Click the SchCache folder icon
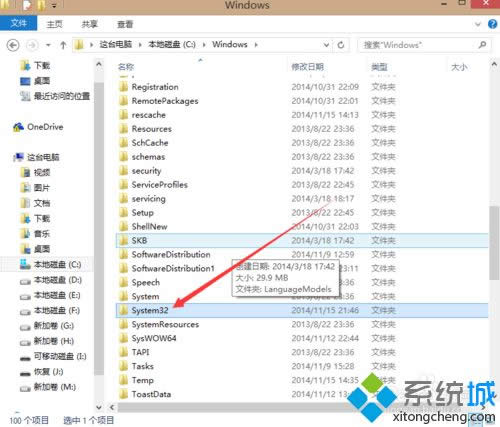The height and width of the screenshot is (427, 500). click(124, 143)
